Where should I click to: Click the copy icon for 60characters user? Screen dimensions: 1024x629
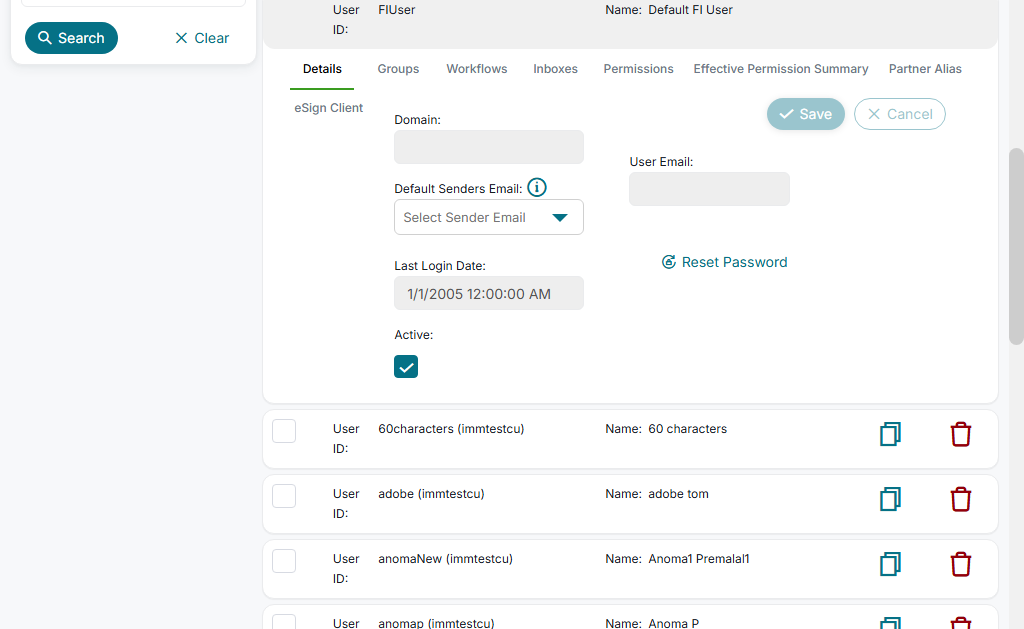890,434
